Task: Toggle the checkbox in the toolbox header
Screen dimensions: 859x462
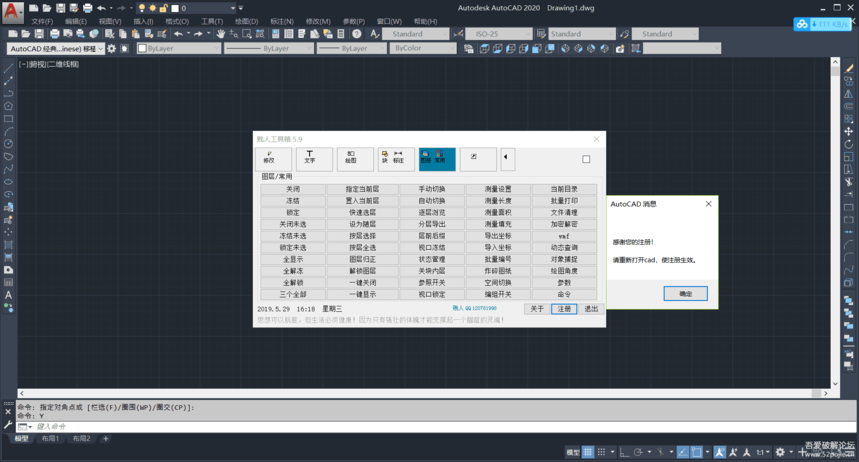Action: tap(586, 159)
